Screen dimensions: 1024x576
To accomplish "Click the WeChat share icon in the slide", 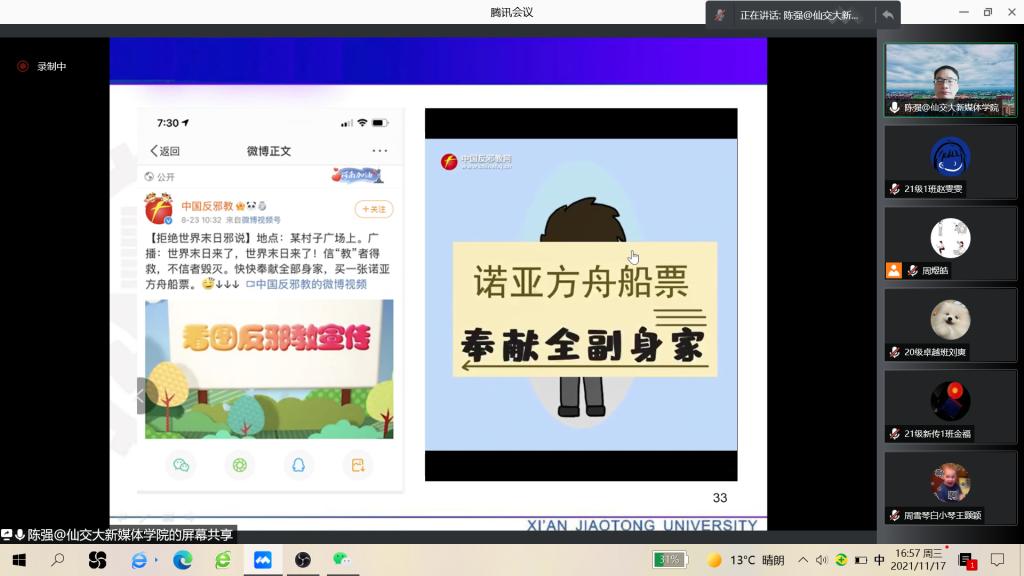I will tap(181, 465).
